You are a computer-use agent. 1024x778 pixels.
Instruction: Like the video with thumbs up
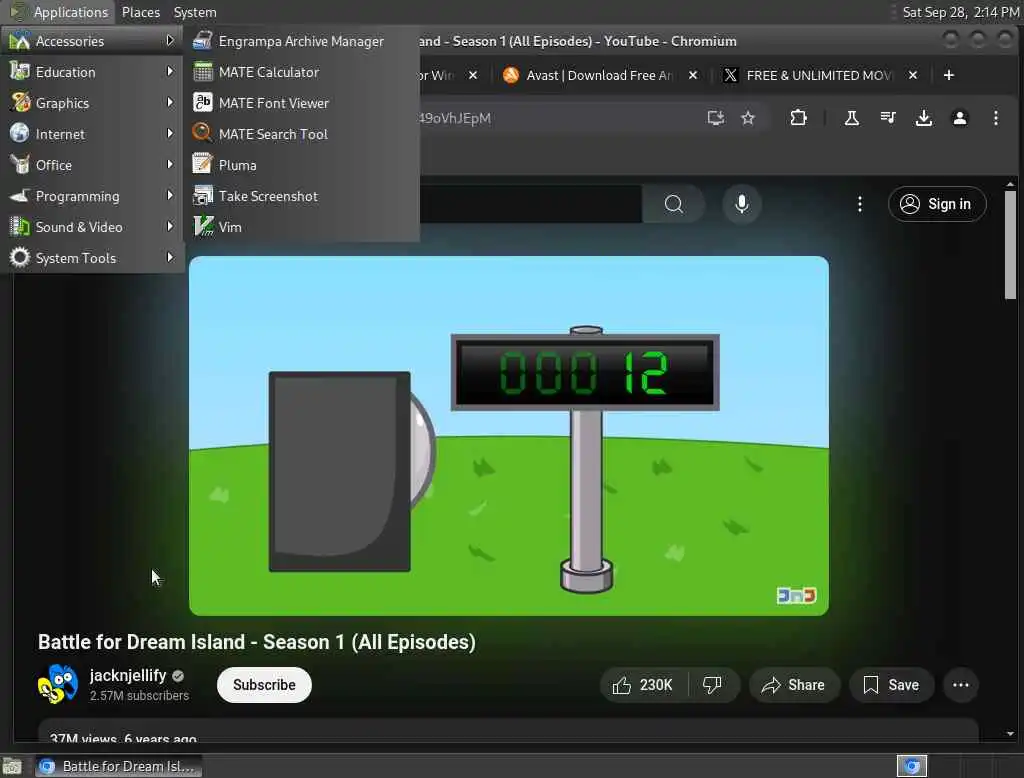pos(643,685)
